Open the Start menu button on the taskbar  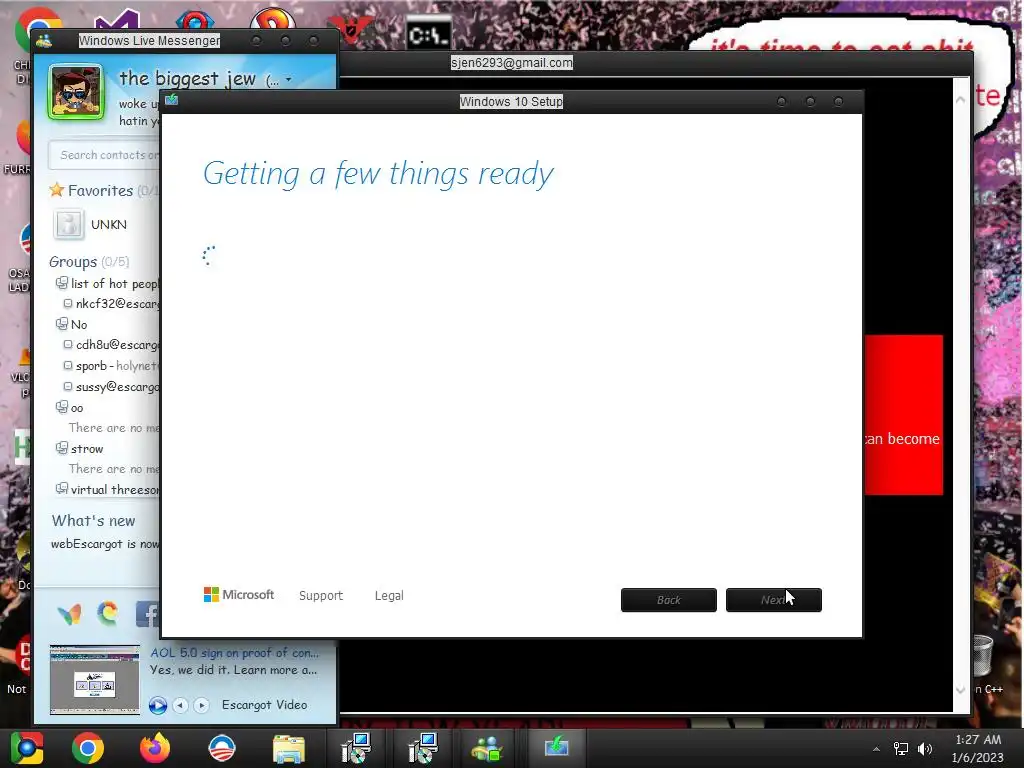click(x=26, y=748)
